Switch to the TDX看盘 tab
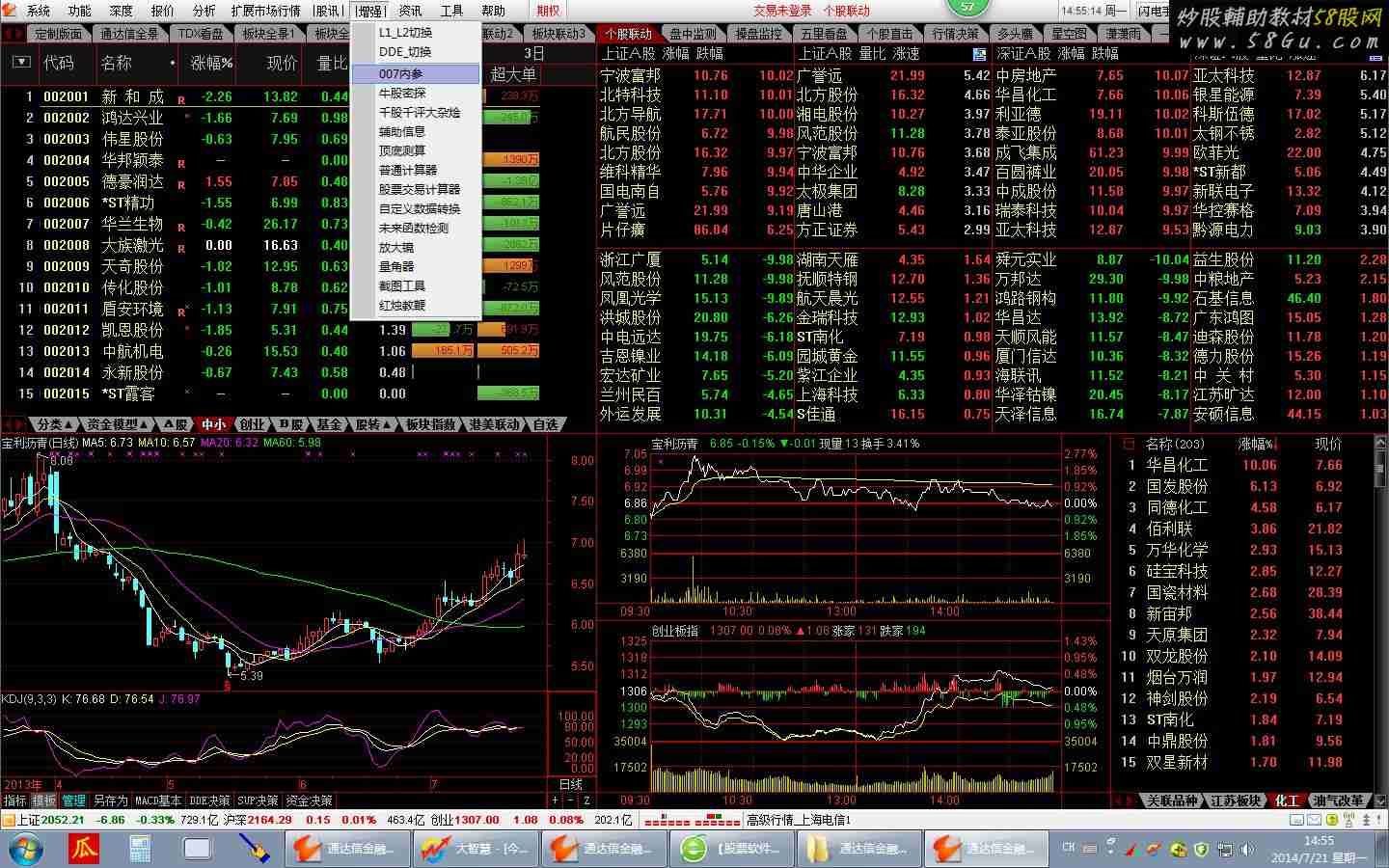This screenshot has height=868, width=1389. [201, 33]
